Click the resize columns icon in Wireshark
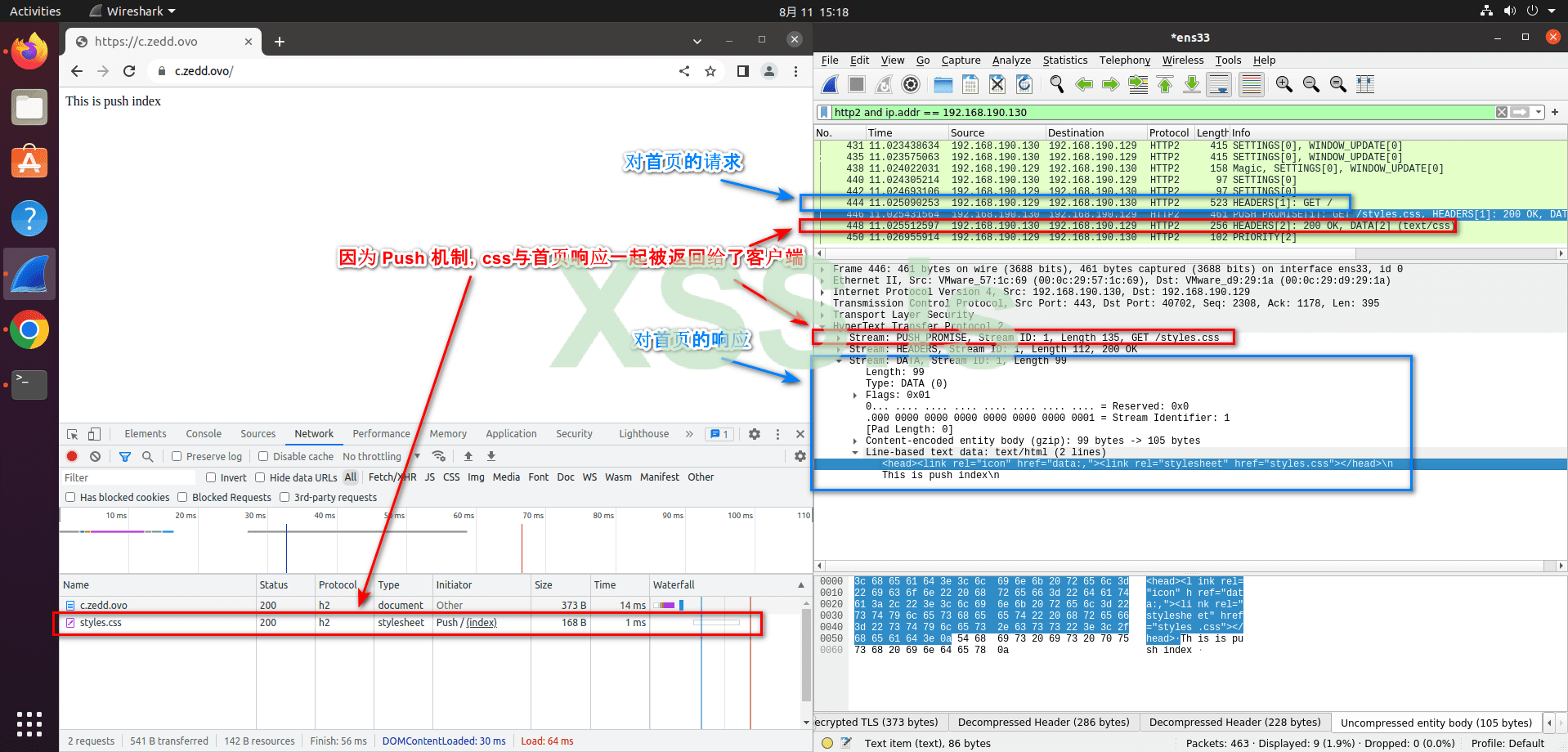Viewport: 1568px width, 752px height. tap(1364, 84)
